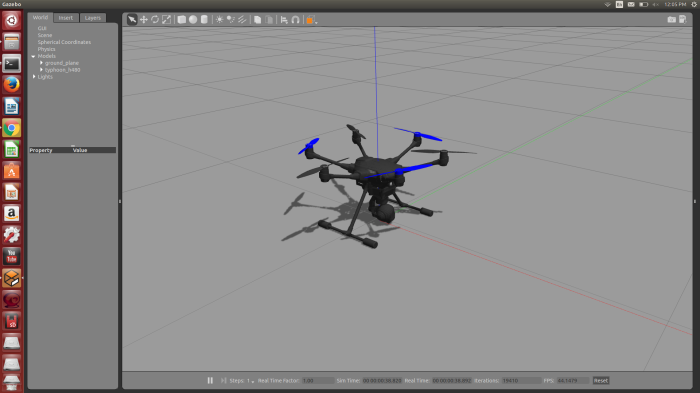Open Ubuntu Software Center from dock
Screen dimensions: 700x393
coord(12,171)
